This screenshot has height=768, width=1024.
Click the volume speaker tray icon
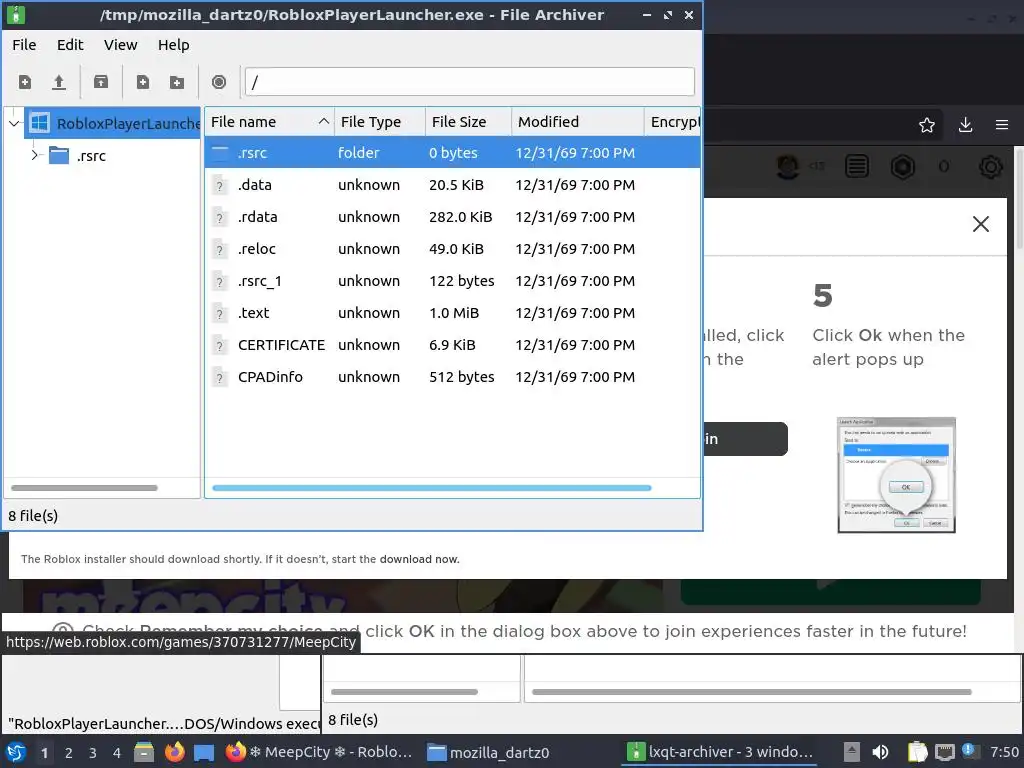[880, 752]
